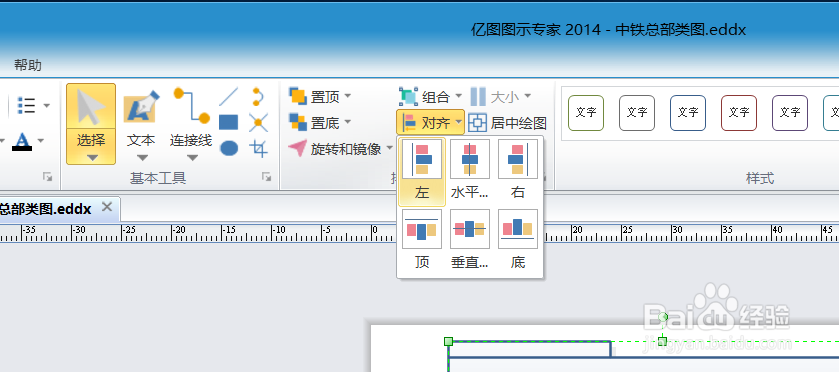Apply the purple outlined text style
The image size is (839, 372).
click(790, 113)
